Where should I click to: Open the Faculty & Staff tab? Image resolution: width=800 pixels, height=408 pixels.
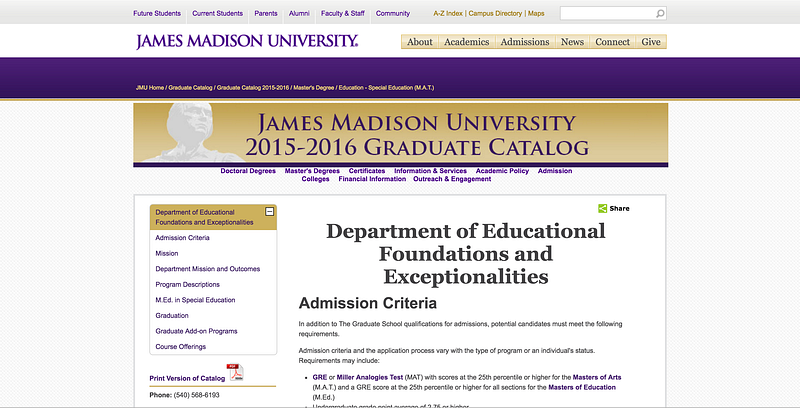pos(342,13)
